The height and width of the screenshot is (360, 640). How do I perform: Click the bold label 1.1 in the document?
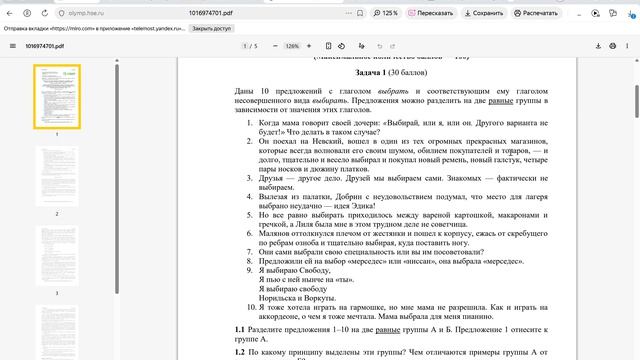click(x=239, y=329)
